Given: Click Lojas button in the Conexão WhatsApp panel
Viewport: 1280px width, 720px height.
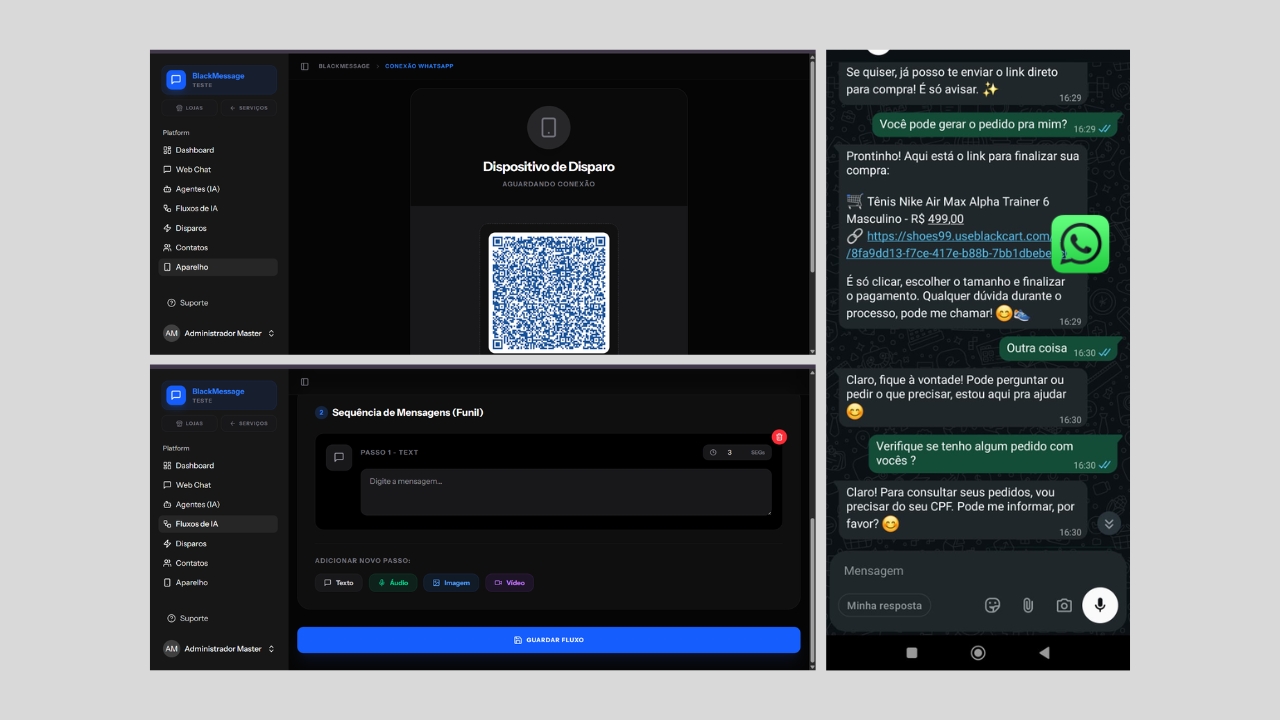Looking at the screenshot, I should (x=190, y=107).
